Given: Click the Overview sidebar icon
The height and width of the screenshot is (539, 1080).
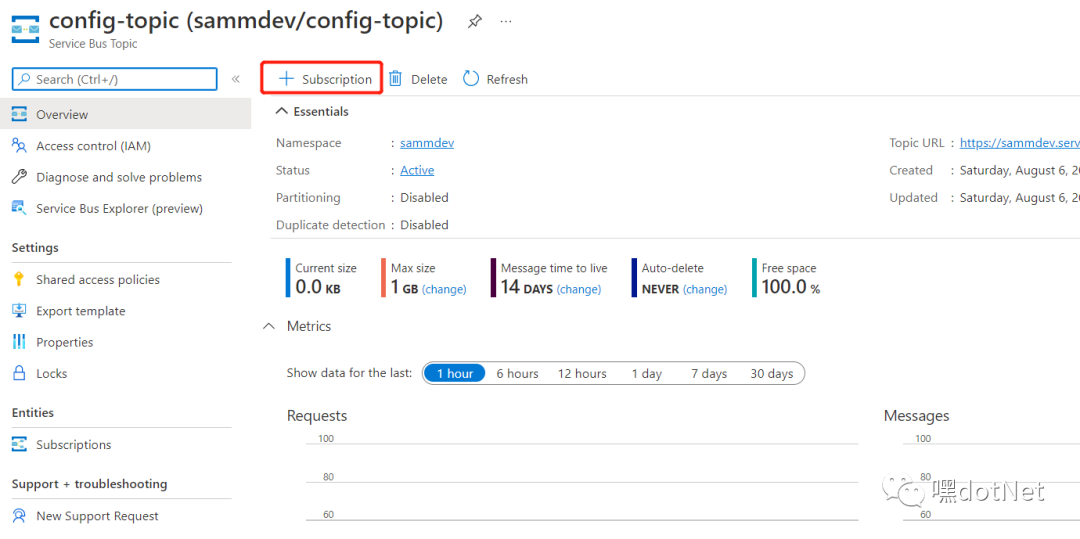Looking at the screenshot, I should [x=19, y=114].
